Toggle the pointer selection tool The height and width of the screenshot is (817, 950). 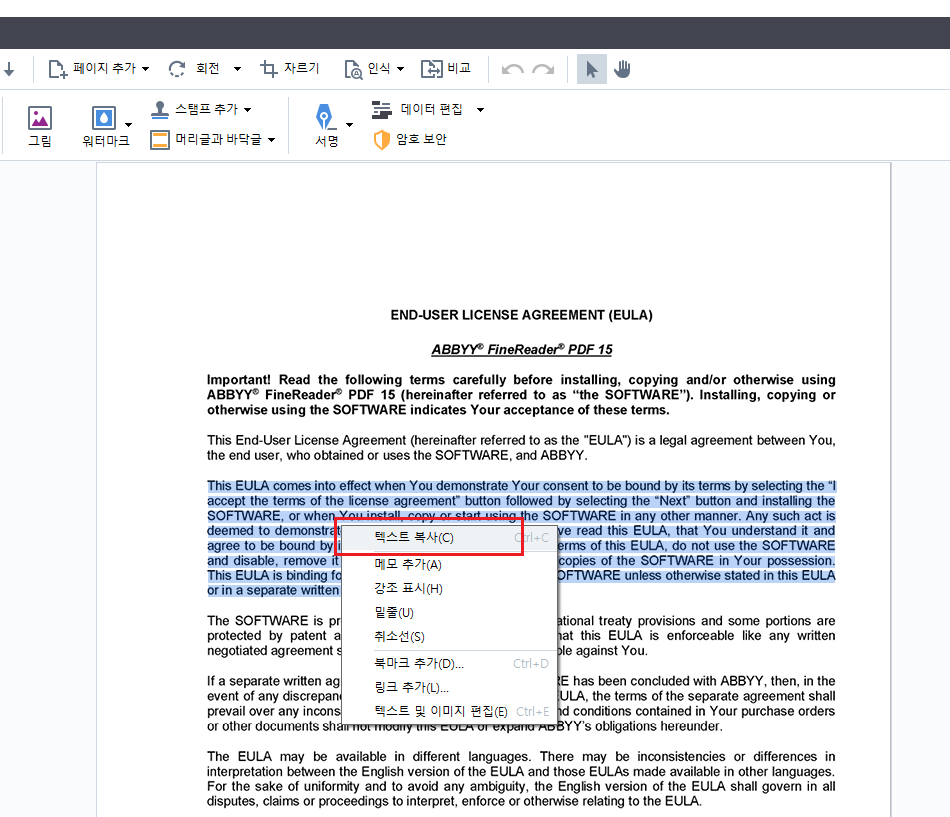pos(592,69)
